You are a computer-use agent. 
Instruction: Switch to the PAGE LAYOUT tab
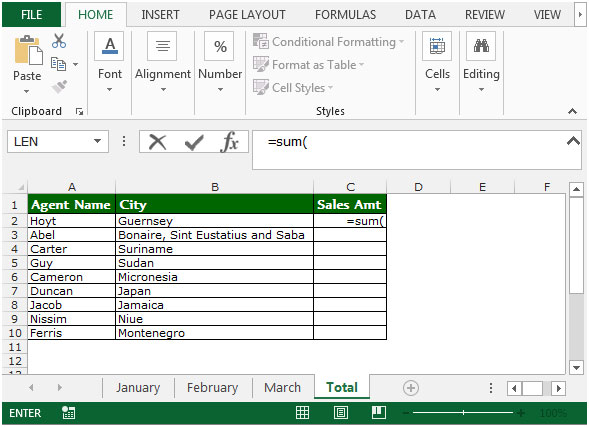pos(247,15)
